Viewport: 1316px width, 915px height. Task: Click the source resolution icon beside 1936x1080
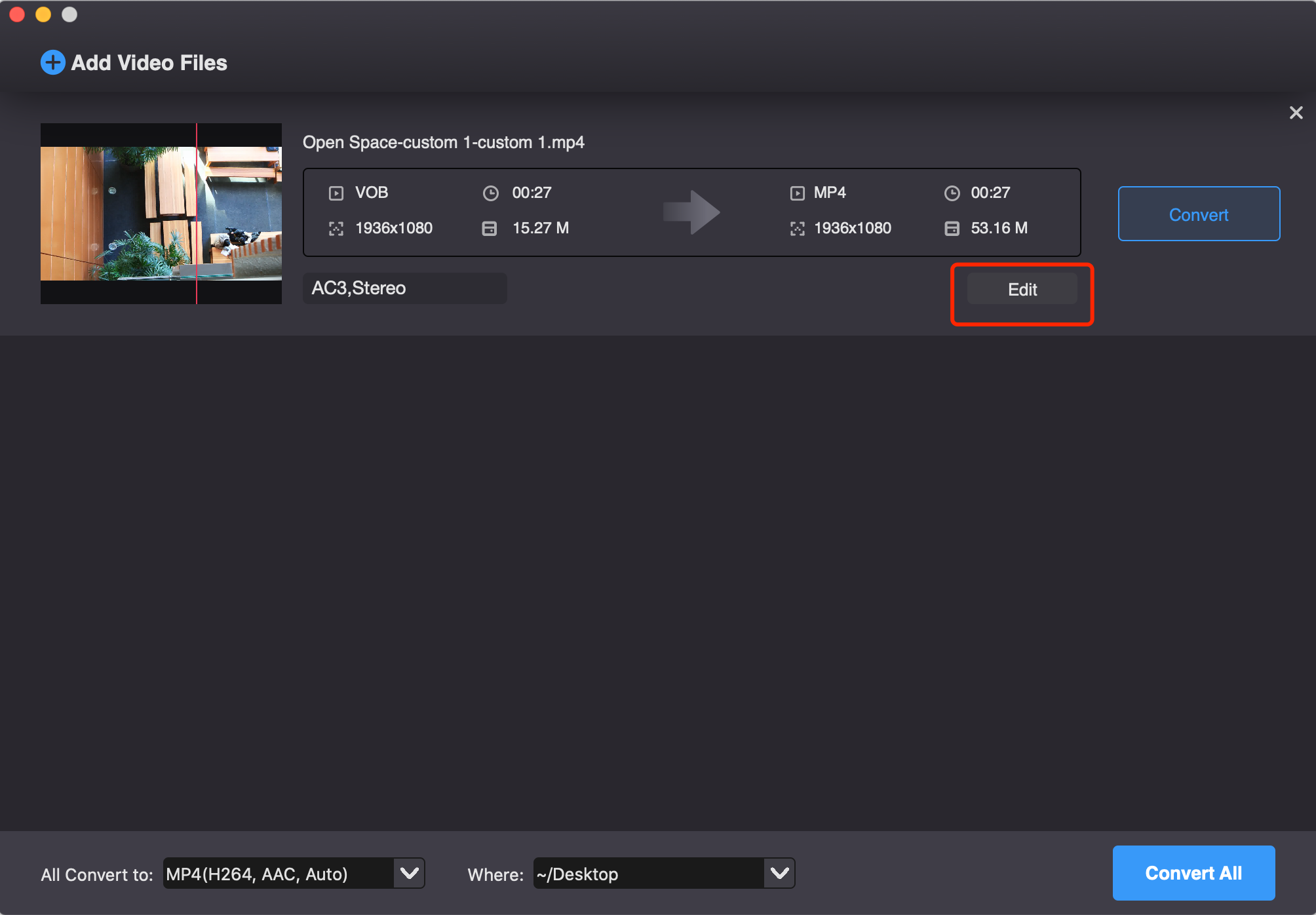click(x=336, y=229)
